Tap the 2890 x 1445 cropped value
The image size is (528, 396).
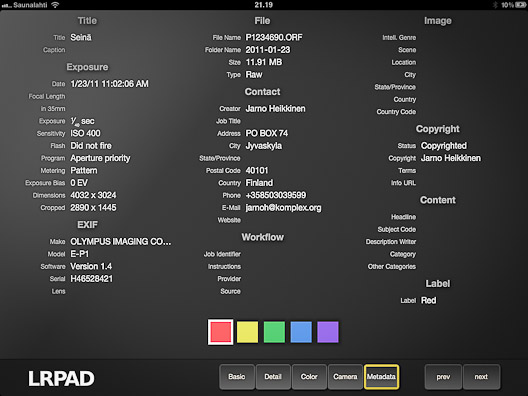click(x=93, y=208)
